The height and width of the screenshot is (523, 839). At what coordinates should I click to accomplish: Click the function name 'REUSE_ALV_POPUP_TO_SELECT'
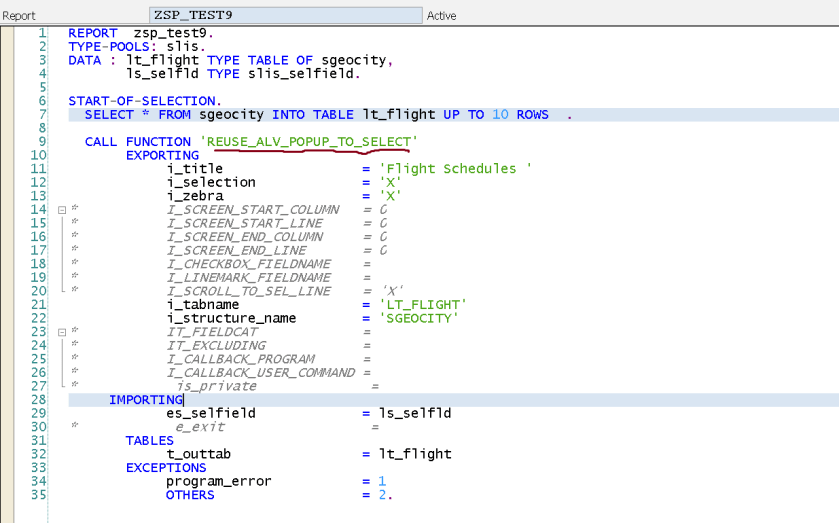[310, 142]
